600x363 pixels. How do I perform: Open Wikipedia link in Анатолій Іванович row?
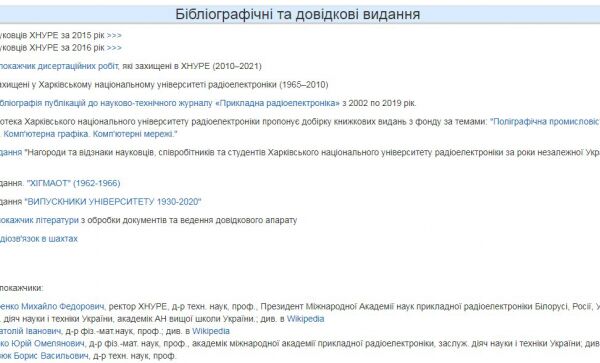(211, 331)
